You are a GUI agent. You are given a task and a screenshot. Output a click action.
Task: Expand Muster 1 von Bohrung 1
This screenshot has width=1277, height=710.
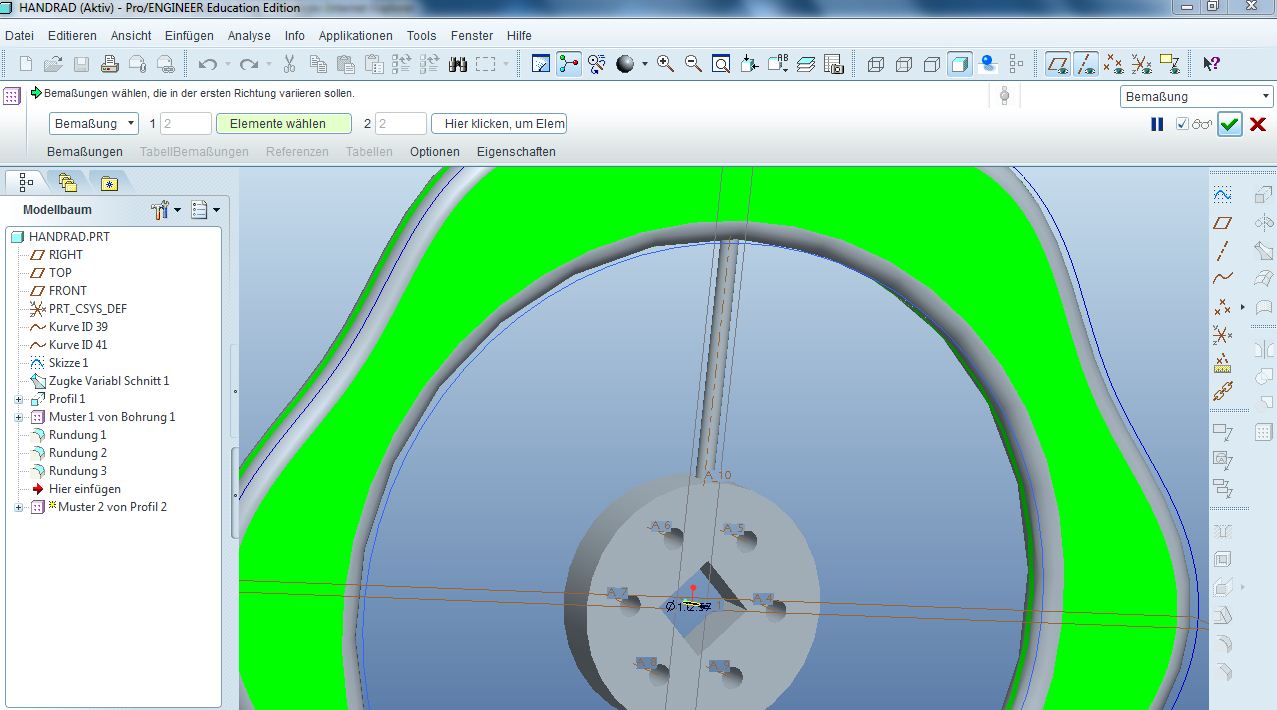tap(19, 417)
